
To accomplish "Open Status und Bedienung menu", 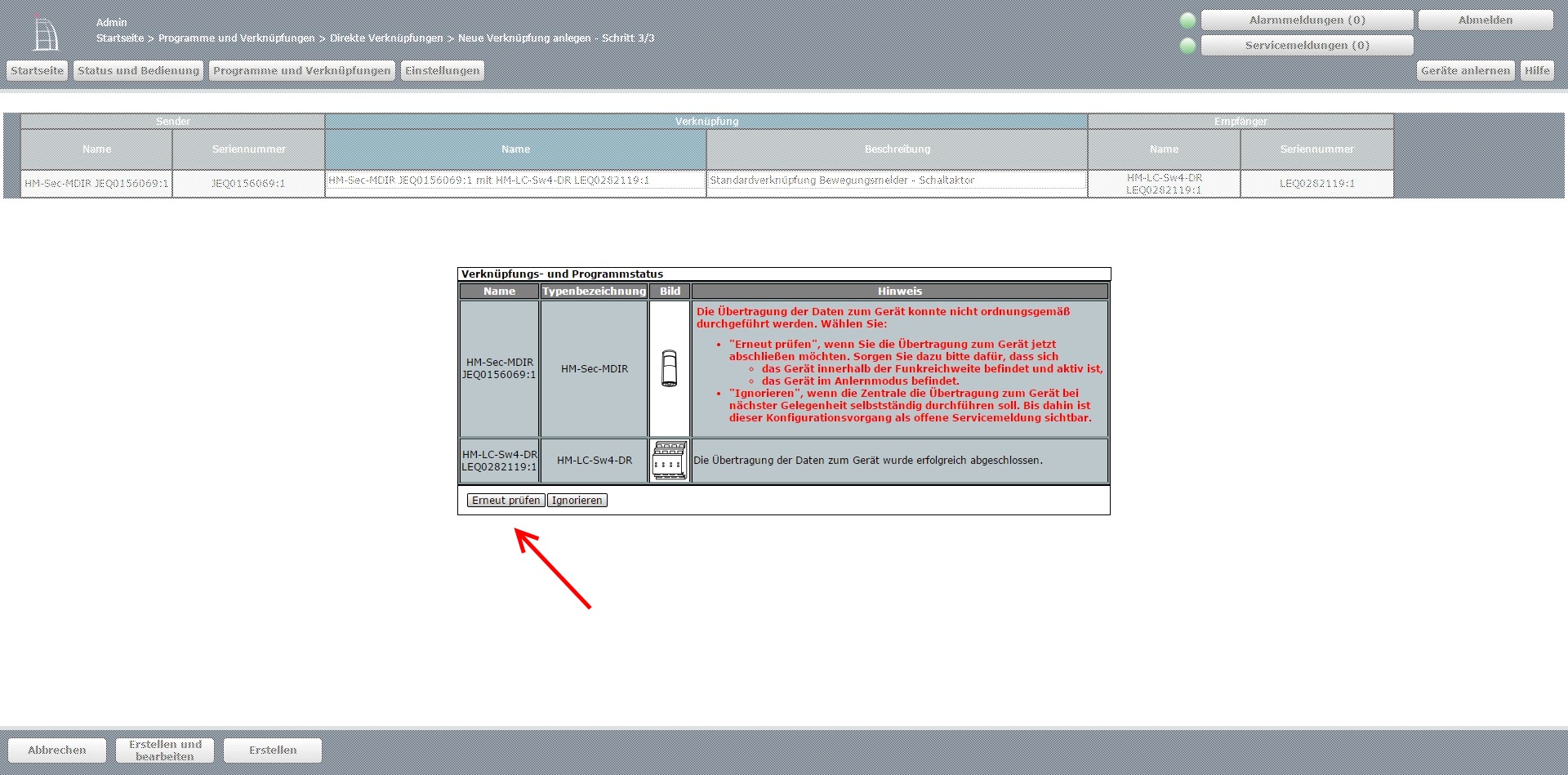I will tap(138, 71).
